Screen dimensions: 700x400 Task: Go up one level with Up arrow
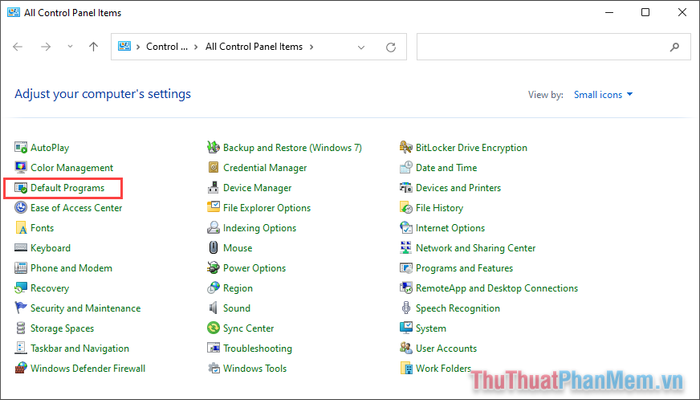93,46
